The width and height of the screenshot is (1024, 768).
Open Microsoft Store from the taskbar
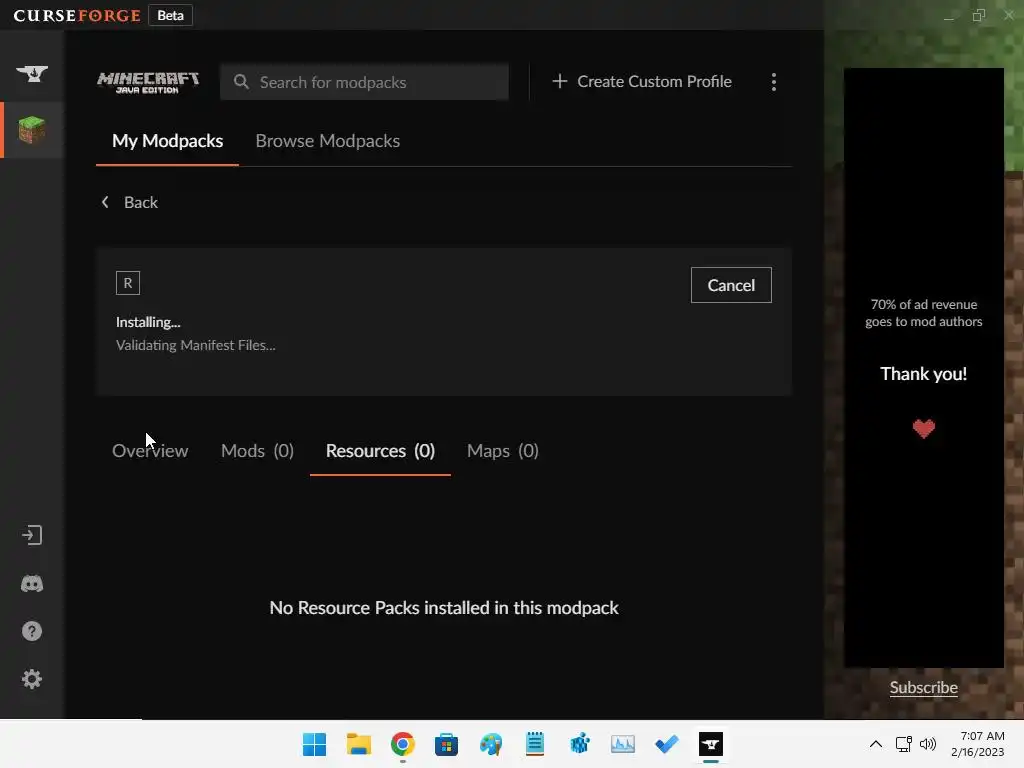point(447,744)
